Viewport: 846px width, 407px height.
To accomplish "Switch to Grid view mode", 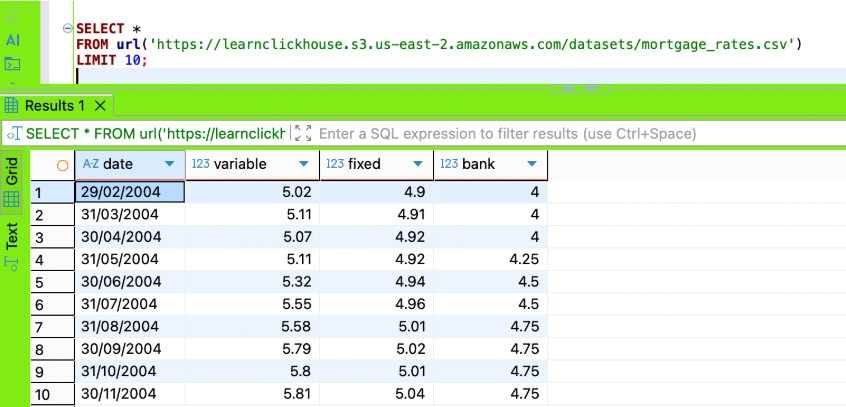I will click(13, 181).
